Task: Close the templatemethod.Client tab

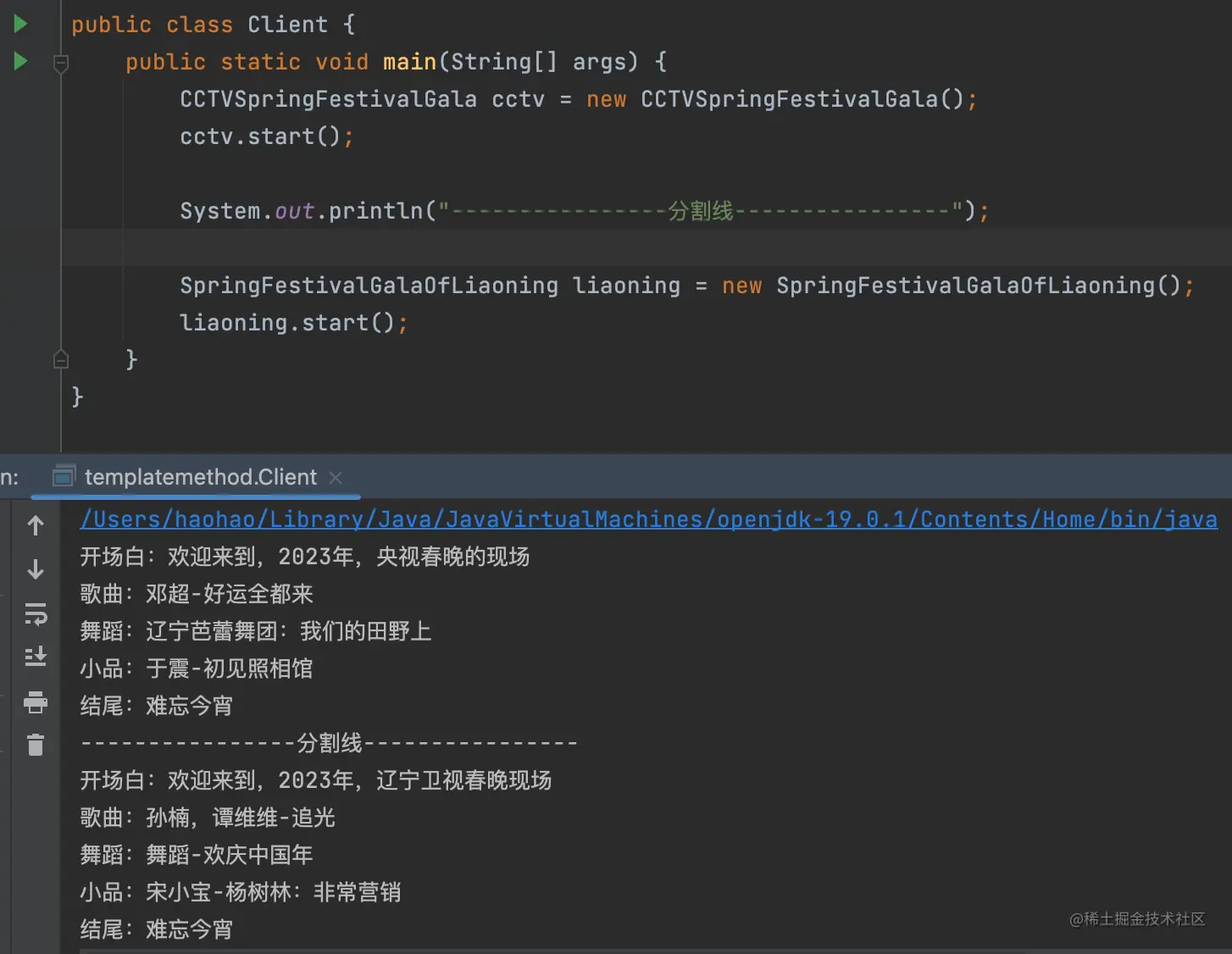Action: pos(336,477)
